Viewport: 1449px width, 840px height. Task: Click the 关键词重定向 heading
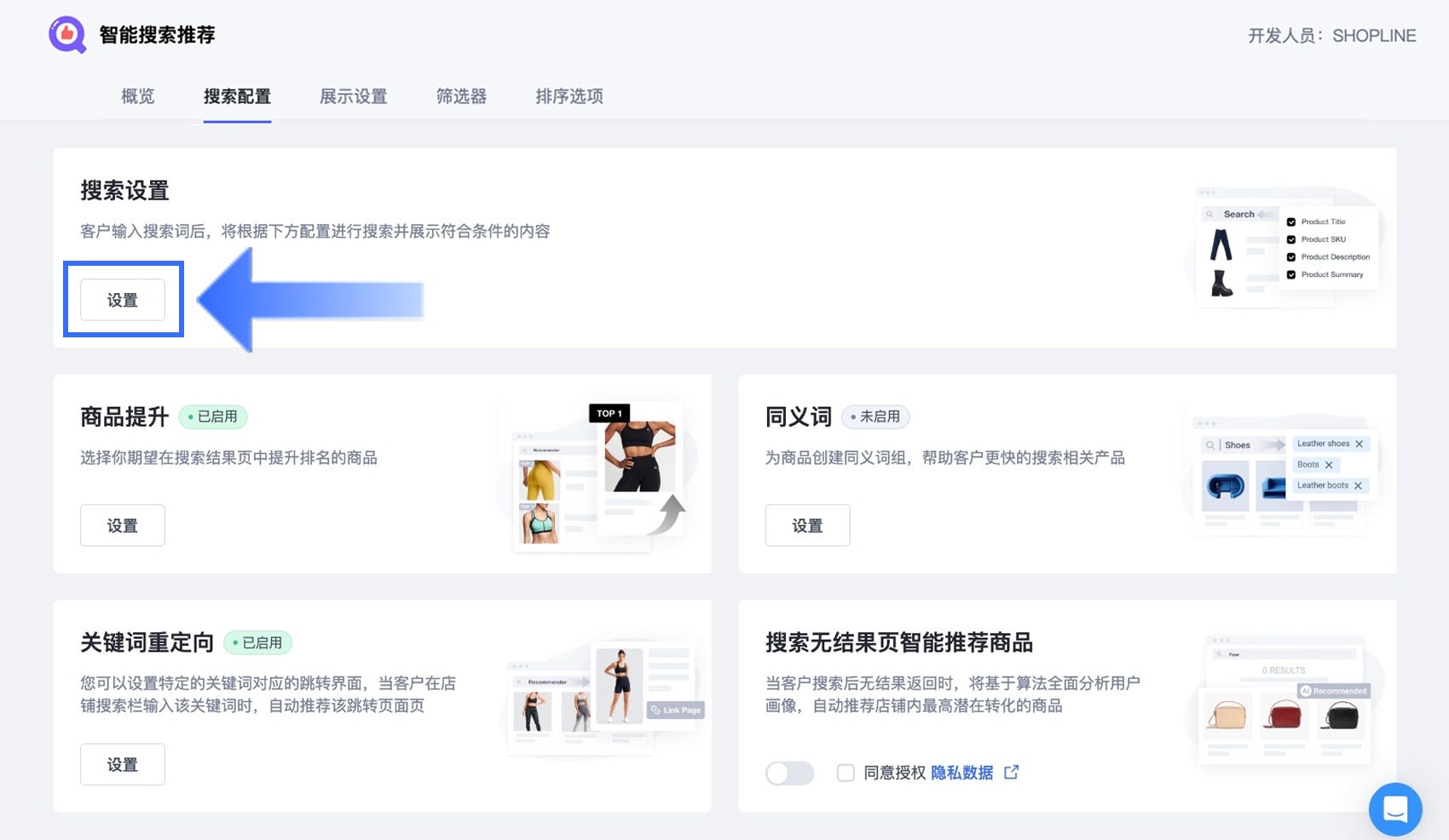(x=147, y=642)
